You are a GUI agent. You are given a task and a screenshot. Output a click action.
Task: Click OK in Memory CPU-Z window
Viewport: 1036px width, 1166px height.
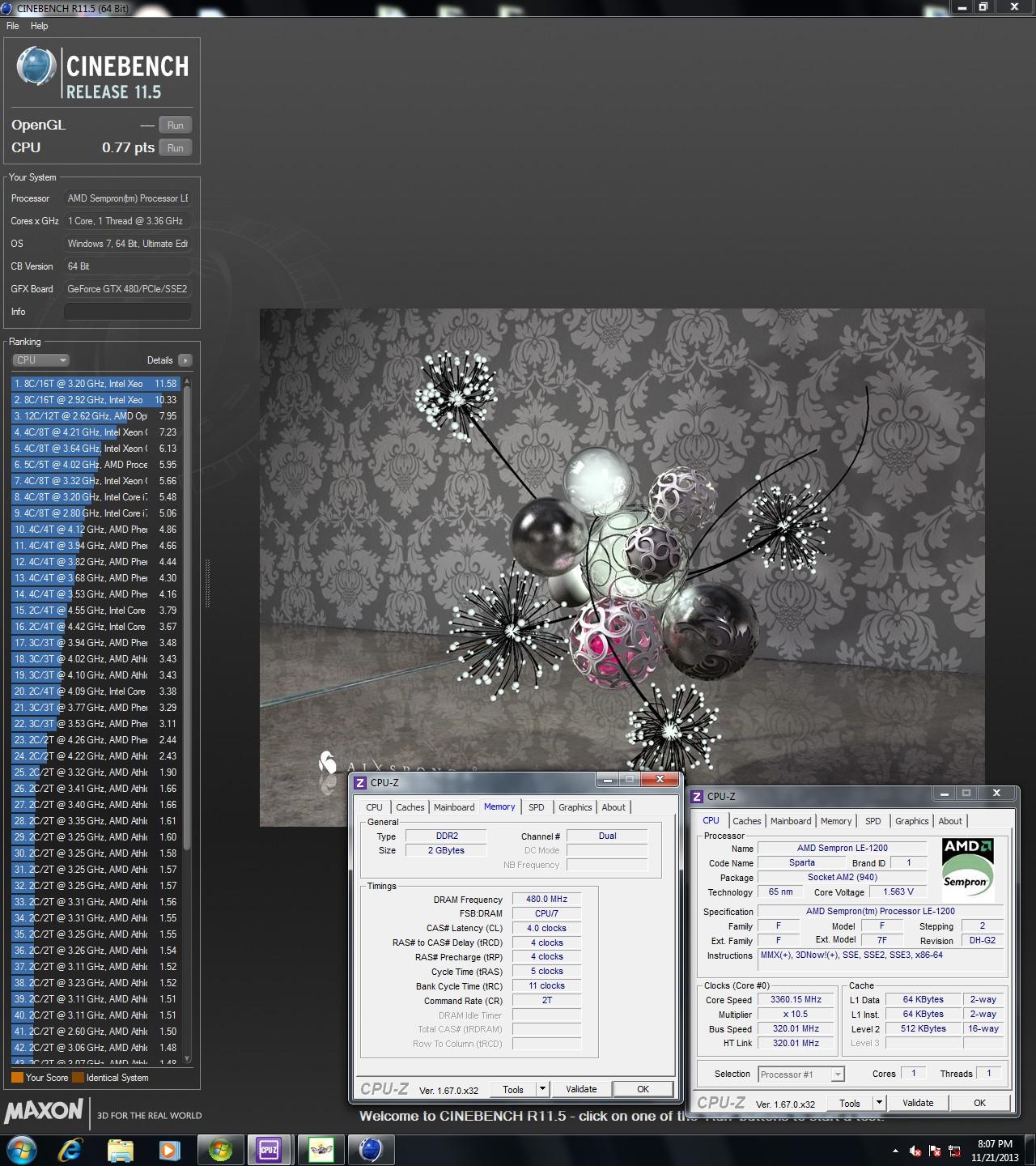click(x=643, y=1089)
